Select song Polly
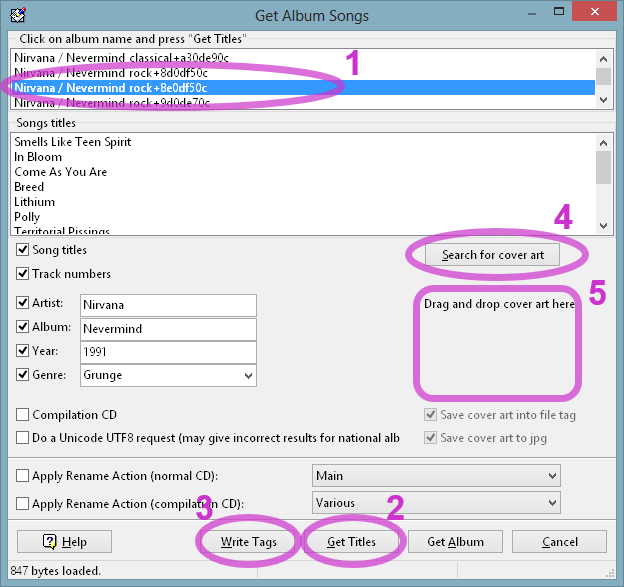 pos(303,217)
